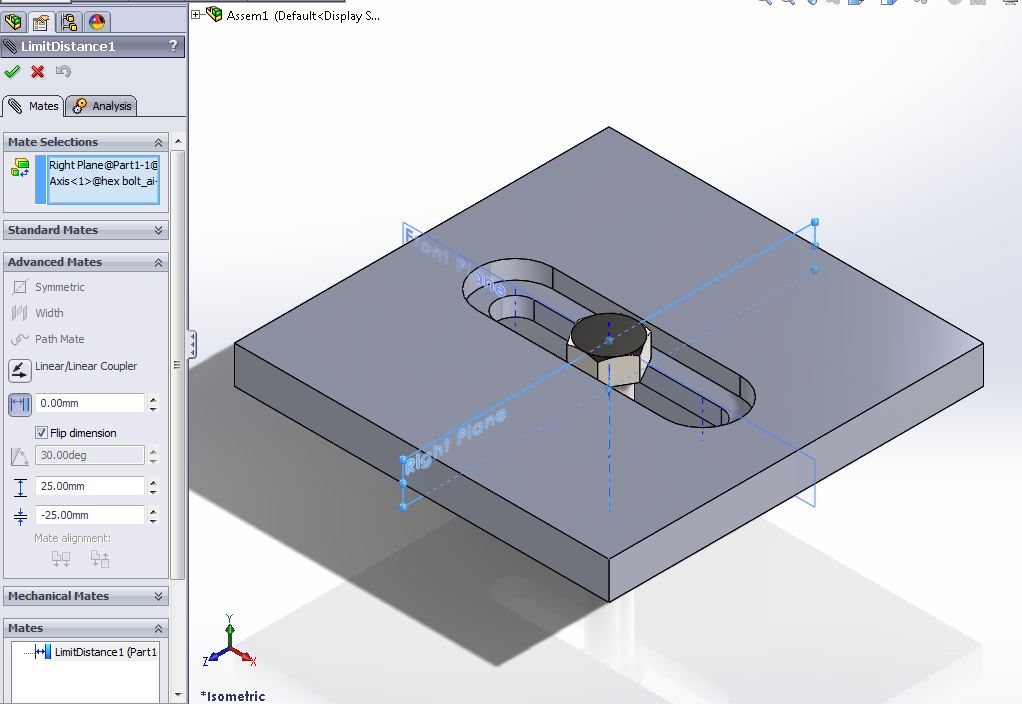Open help via the question mark button
Viewport: 1022px width, 704px height.
172,46
